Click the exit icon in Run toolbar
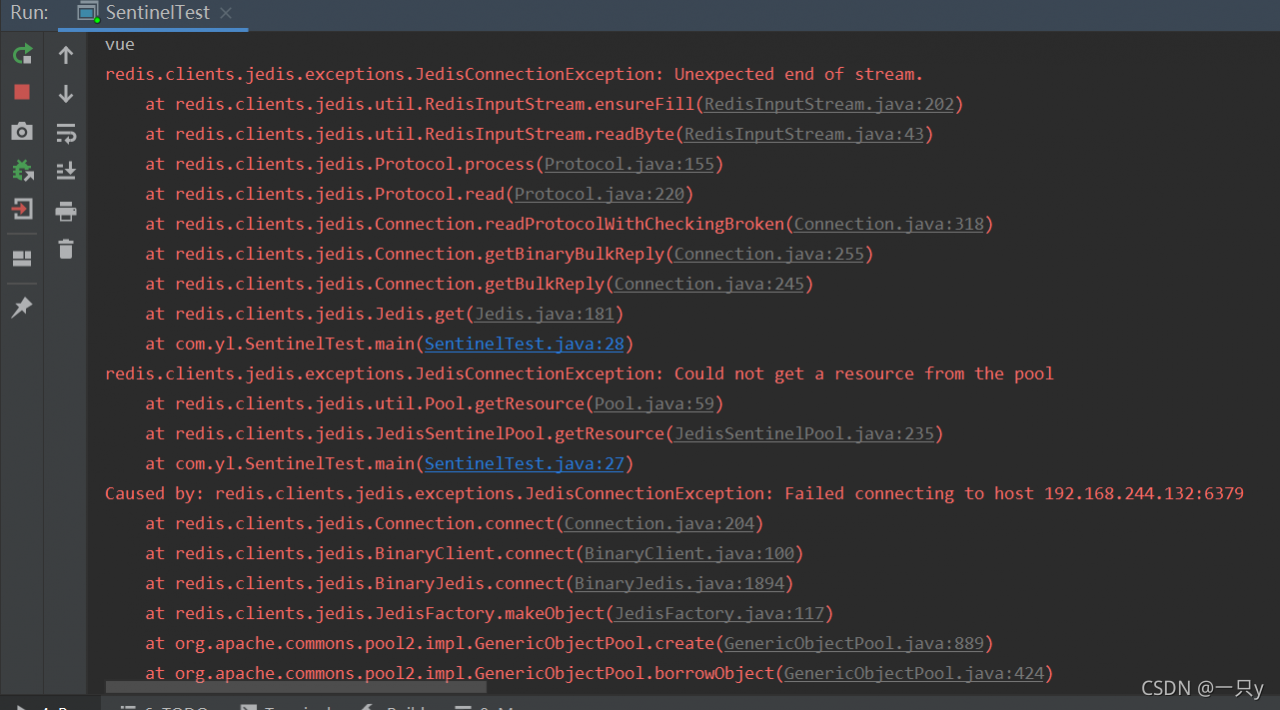 (x=22, y=209)
